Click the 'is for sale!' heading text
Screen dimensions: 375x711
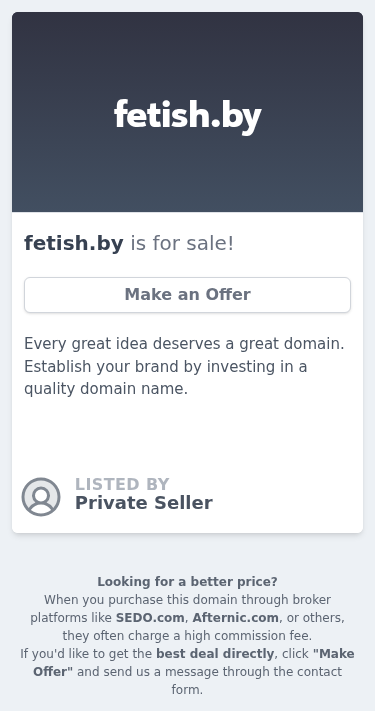182,243
